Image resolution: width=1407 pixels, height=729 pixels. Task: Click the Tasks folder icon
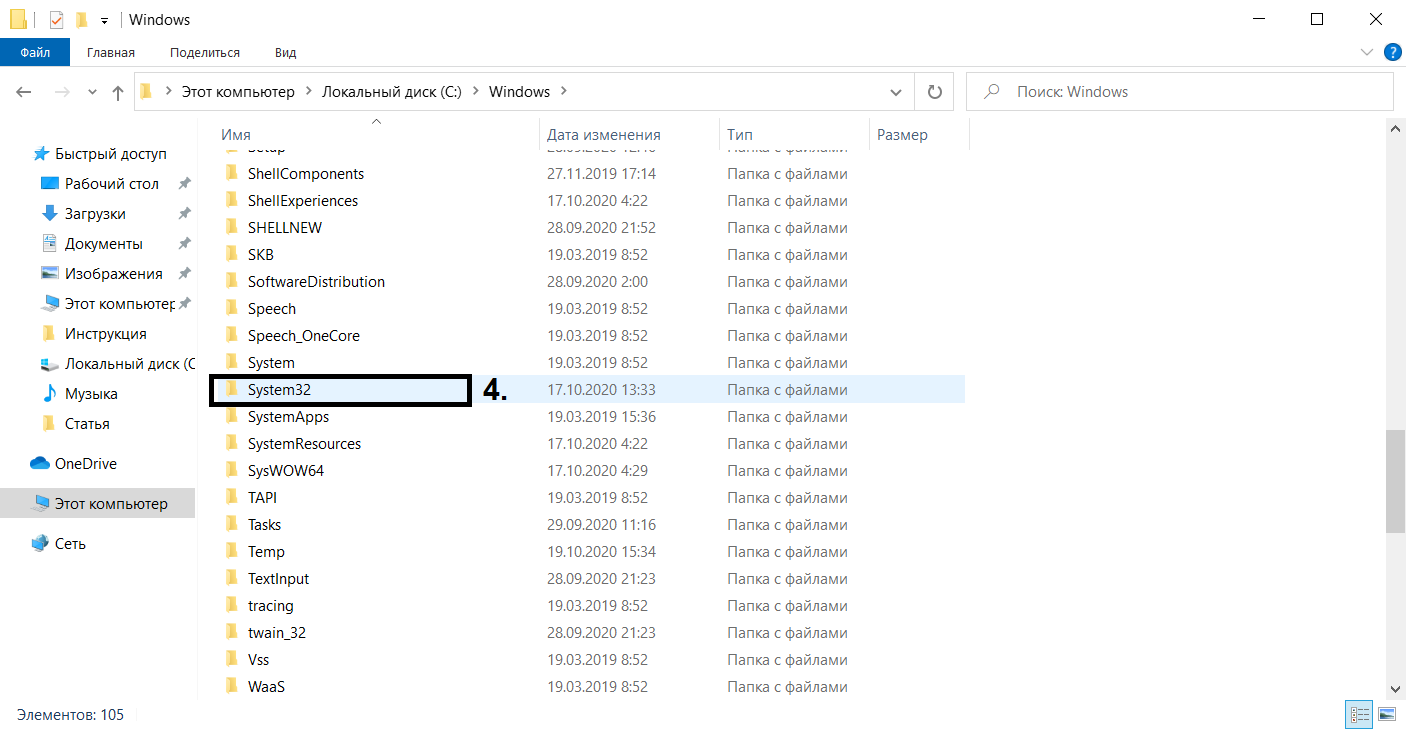click(231, 524)
